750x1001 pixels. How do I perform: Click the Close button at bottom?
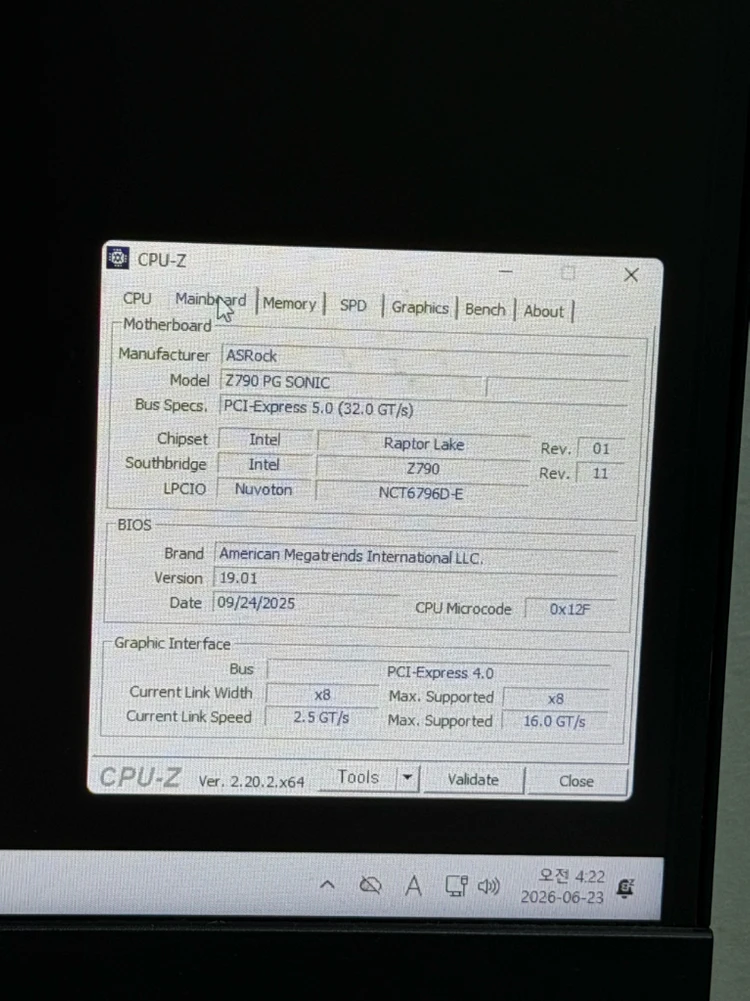[576, 781]
